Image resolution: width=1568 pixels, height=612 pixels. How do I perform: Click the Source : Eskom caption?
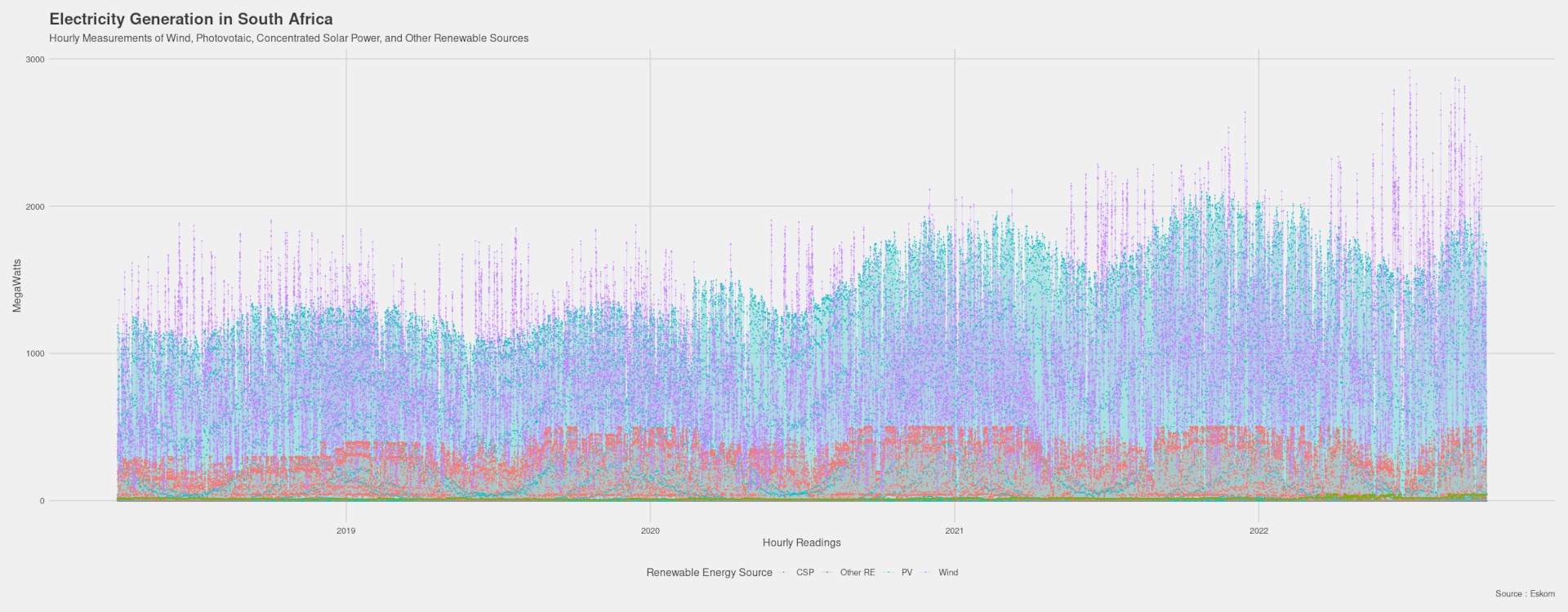coord(1525,594)
